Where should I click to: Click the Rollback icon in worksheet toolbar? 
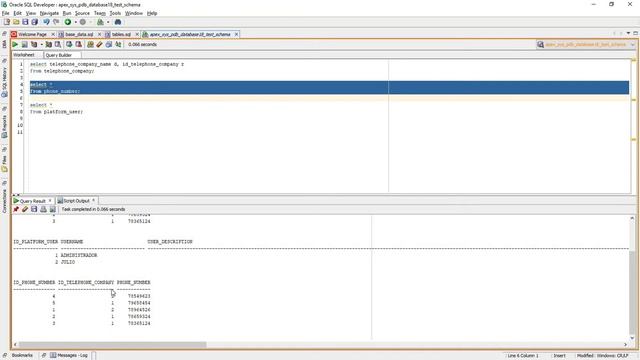(78, 44)
